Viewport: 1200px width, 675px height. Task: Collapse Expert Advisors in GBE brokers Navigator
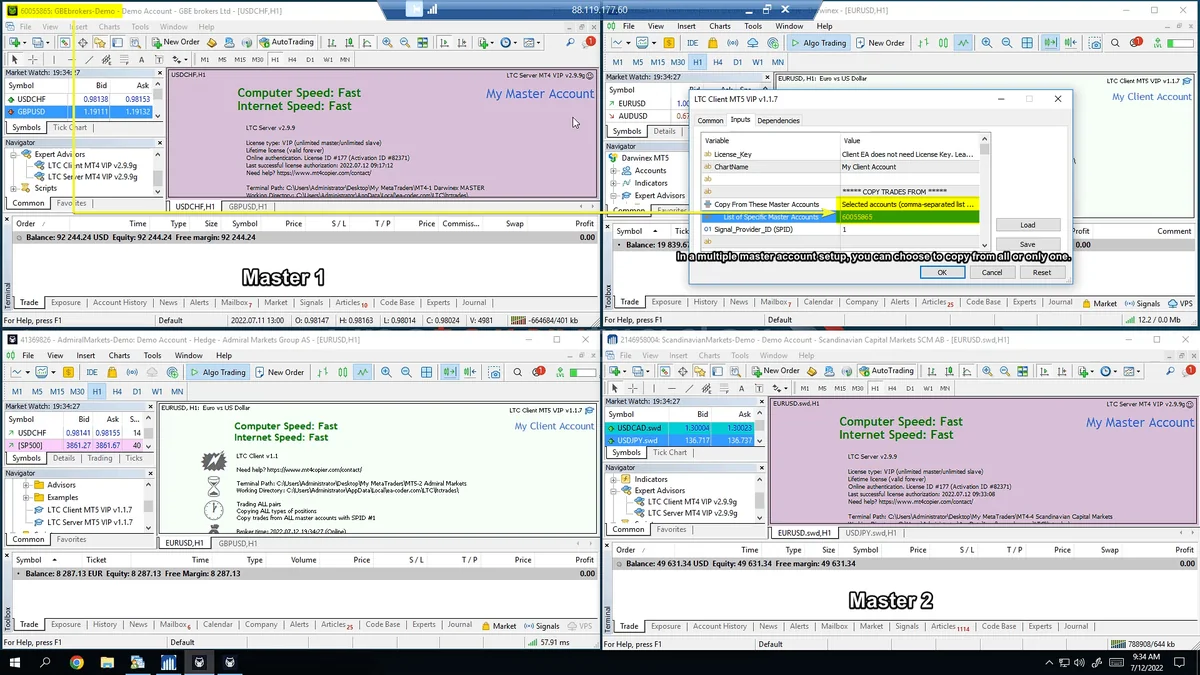[13, 155]
